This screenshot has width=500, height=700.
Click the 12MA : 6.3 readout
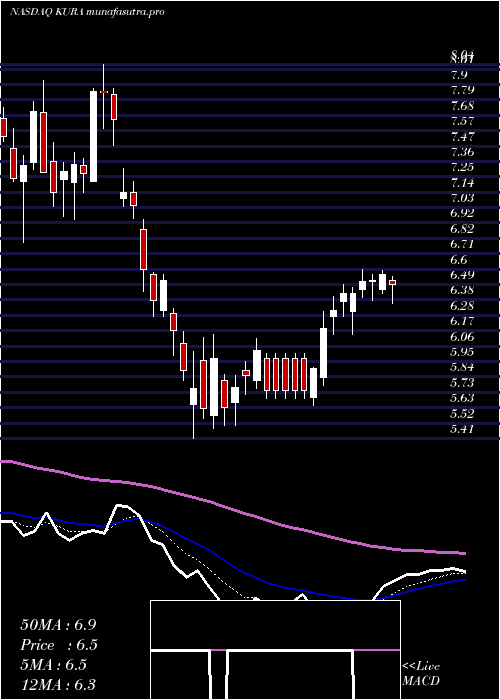(58, 685)
